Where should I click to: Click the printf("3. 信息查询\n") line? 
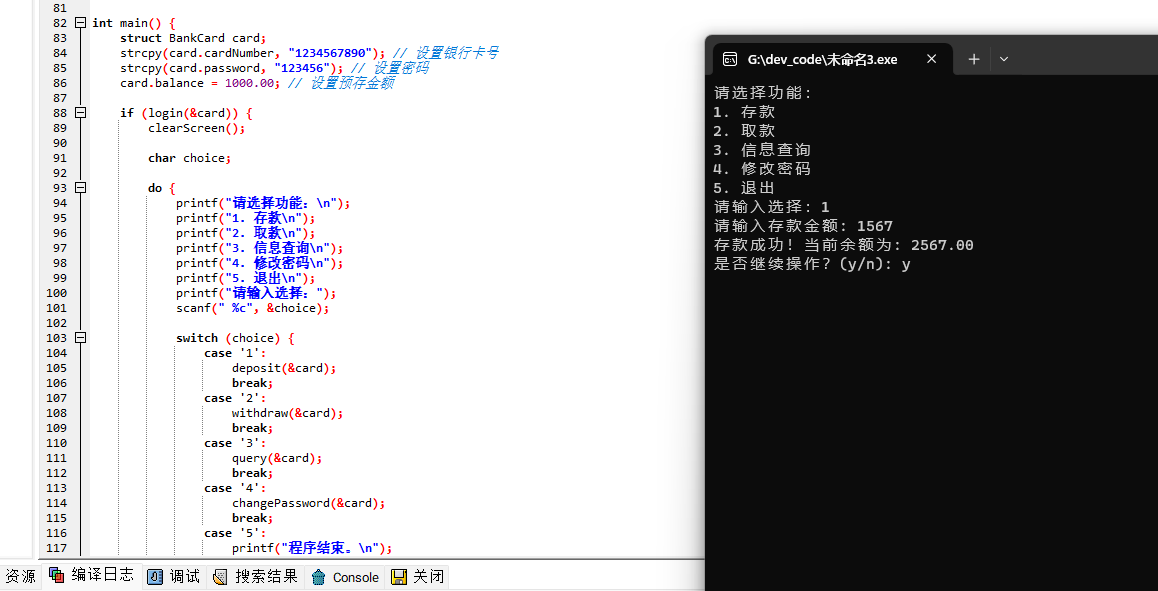[x=259, y=248]
